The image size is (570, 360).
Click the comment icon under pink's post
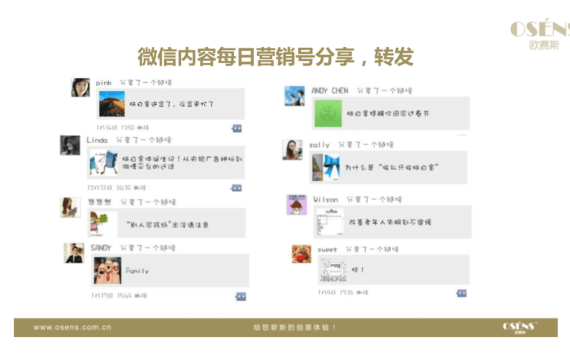pos(237,128)
